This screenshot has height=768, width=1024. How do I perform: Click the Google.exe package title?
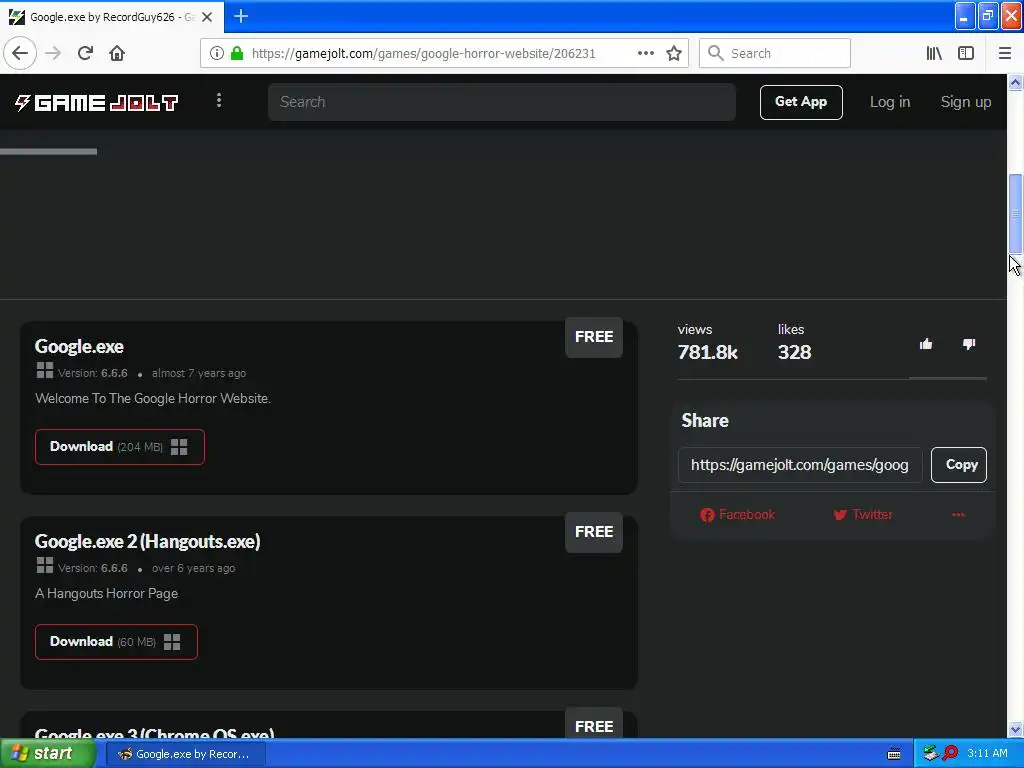coord(79,346)
